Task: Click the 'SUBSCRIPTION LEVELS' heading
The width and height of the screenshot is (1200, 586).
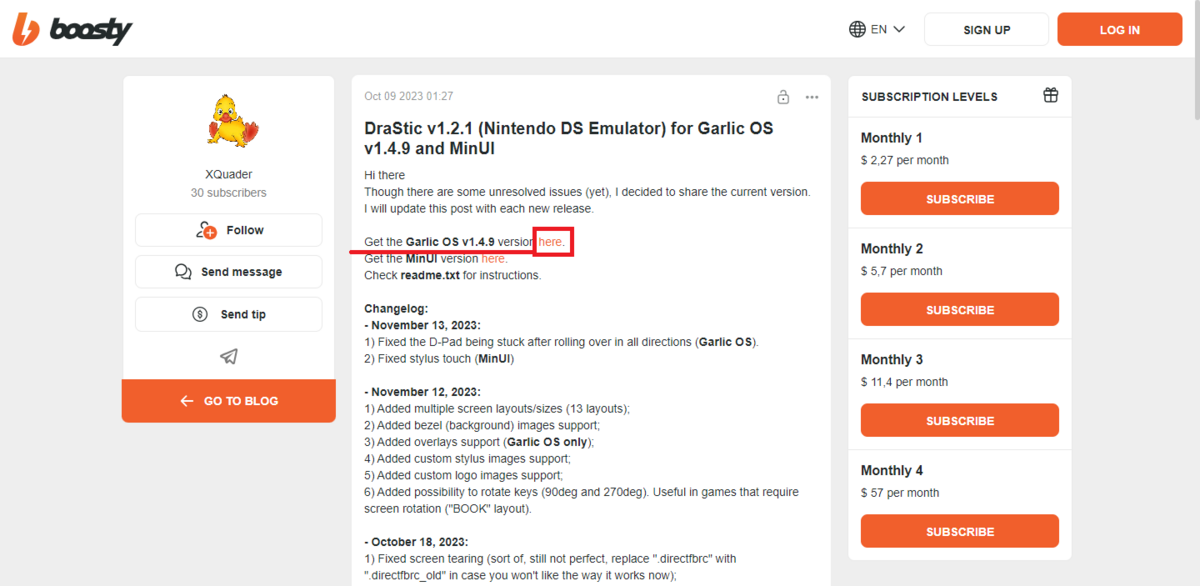Action: pyautogui.click(x=929, y=97)
